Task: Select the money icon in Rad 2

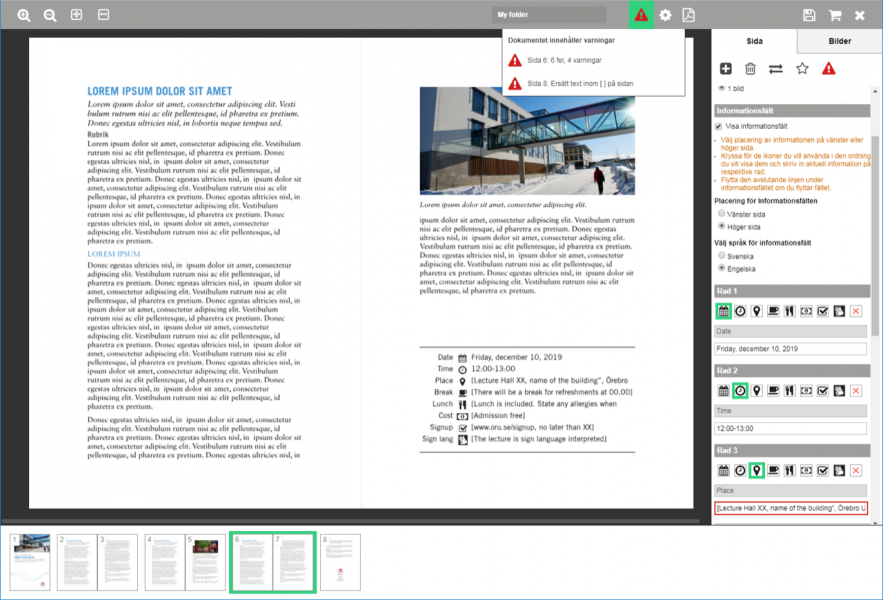Action: 806,390
